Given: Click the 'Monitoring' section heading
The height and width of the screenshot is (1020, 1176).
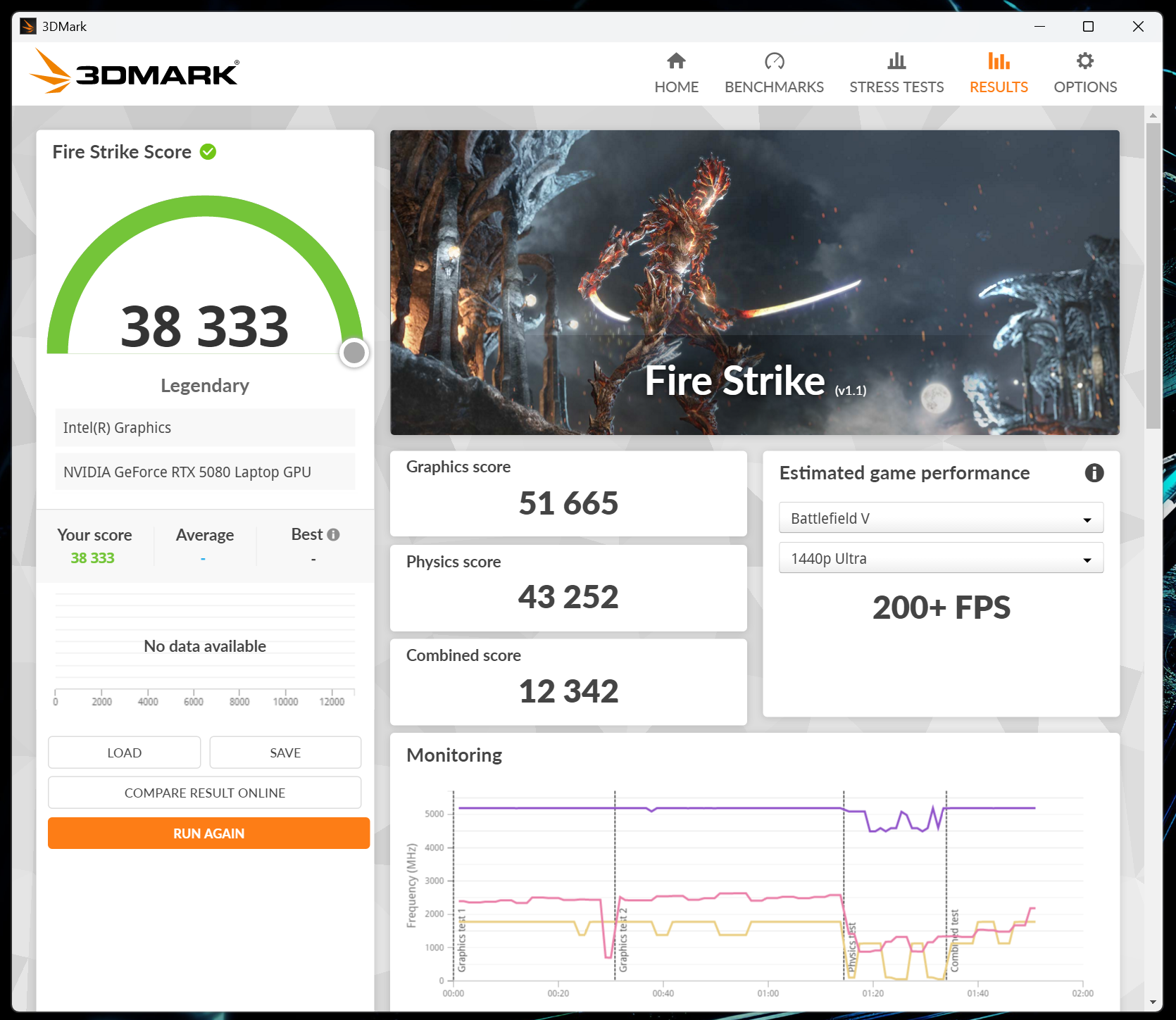Looking at the screenshot, I should (x=454, y=755).
